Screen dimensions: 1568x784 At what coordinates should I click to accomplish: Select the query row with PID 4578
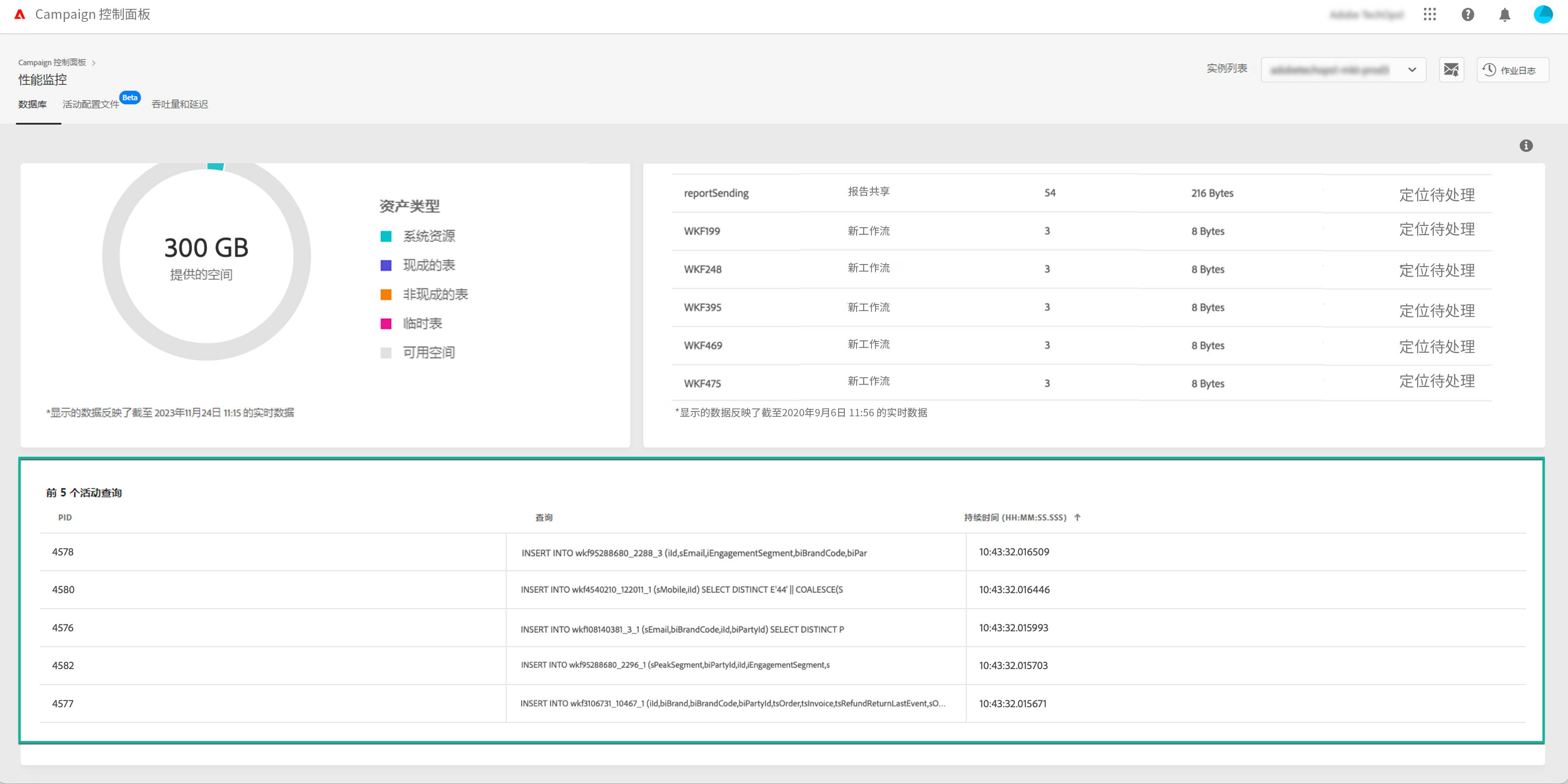tap(63, 552)
